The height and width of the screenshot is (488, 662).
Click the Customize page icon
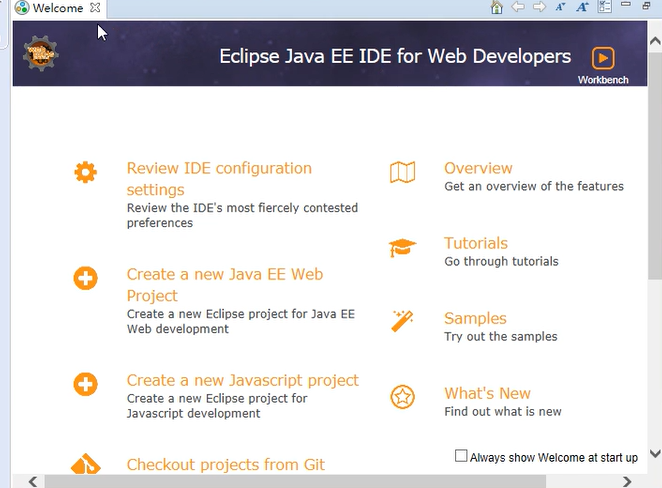(x=605, y=7)
